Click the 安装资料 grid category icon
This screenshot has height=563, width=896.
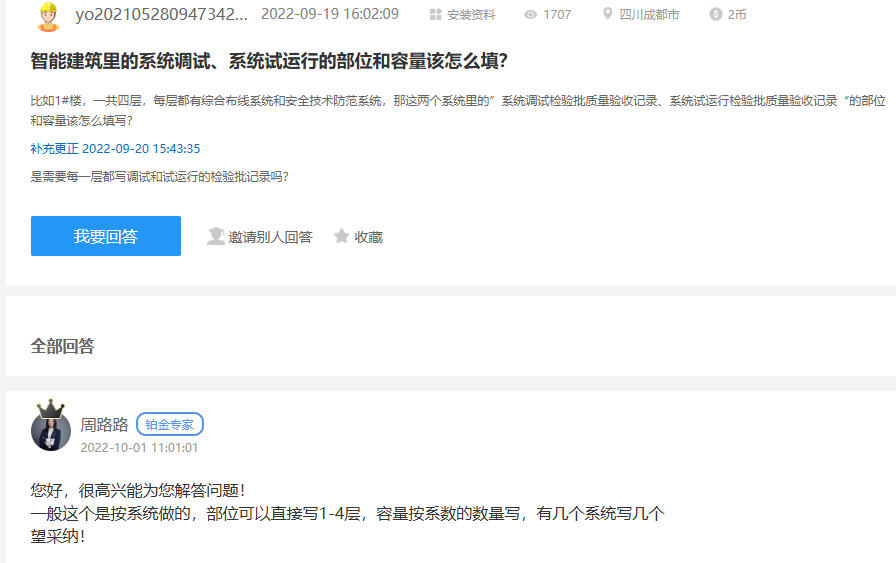coord(435,15)
